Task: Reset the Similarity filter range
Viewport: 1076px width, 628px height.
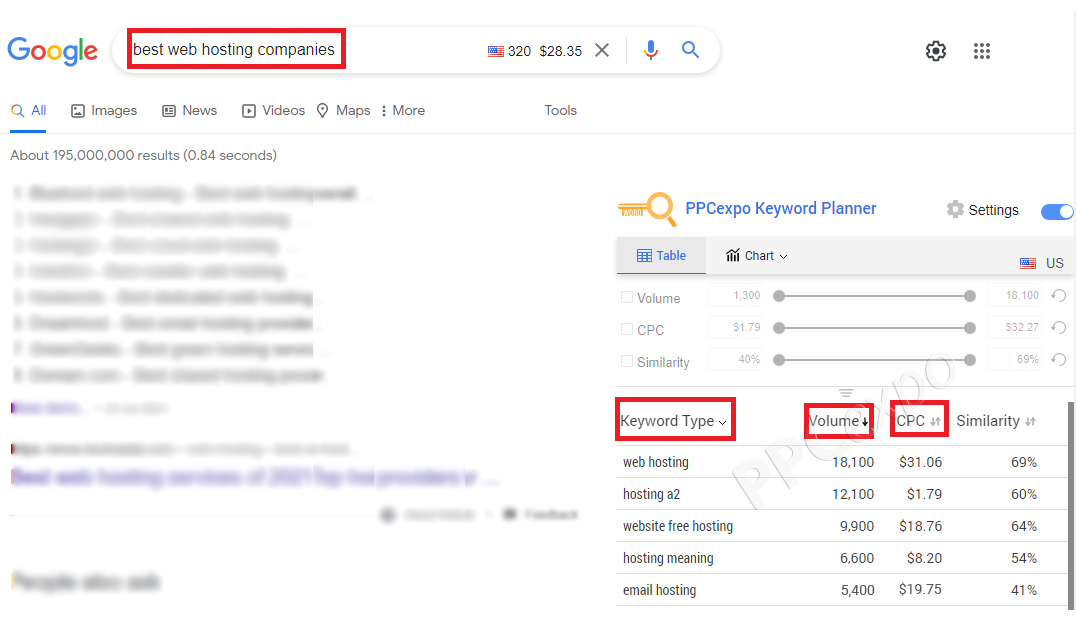Action: coord(1059,360)
